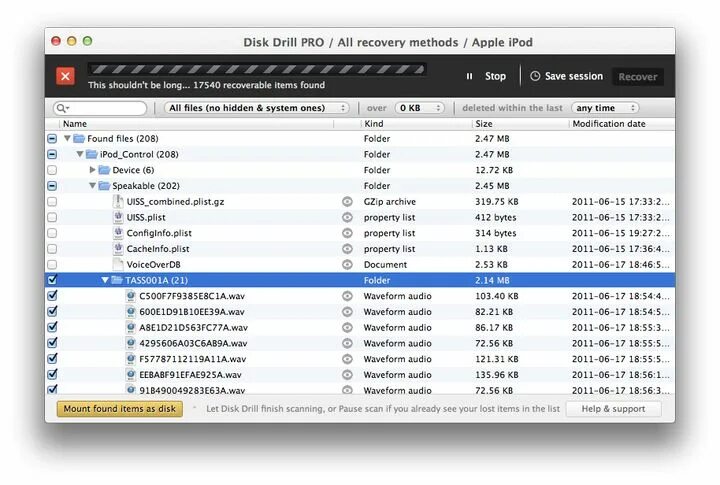Click the UISS.plist file icon
The width and height of the screenshot is (720, 485).
click(x=118, y=217)
